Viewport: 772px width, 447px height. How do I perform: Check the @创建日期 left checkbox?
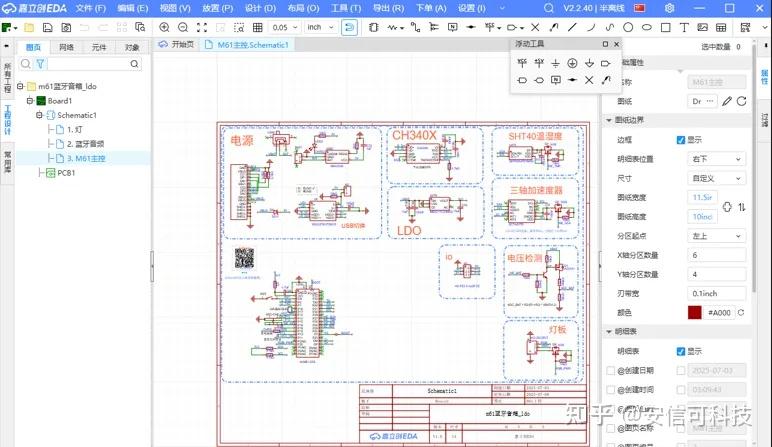click(x=611, y=371)
